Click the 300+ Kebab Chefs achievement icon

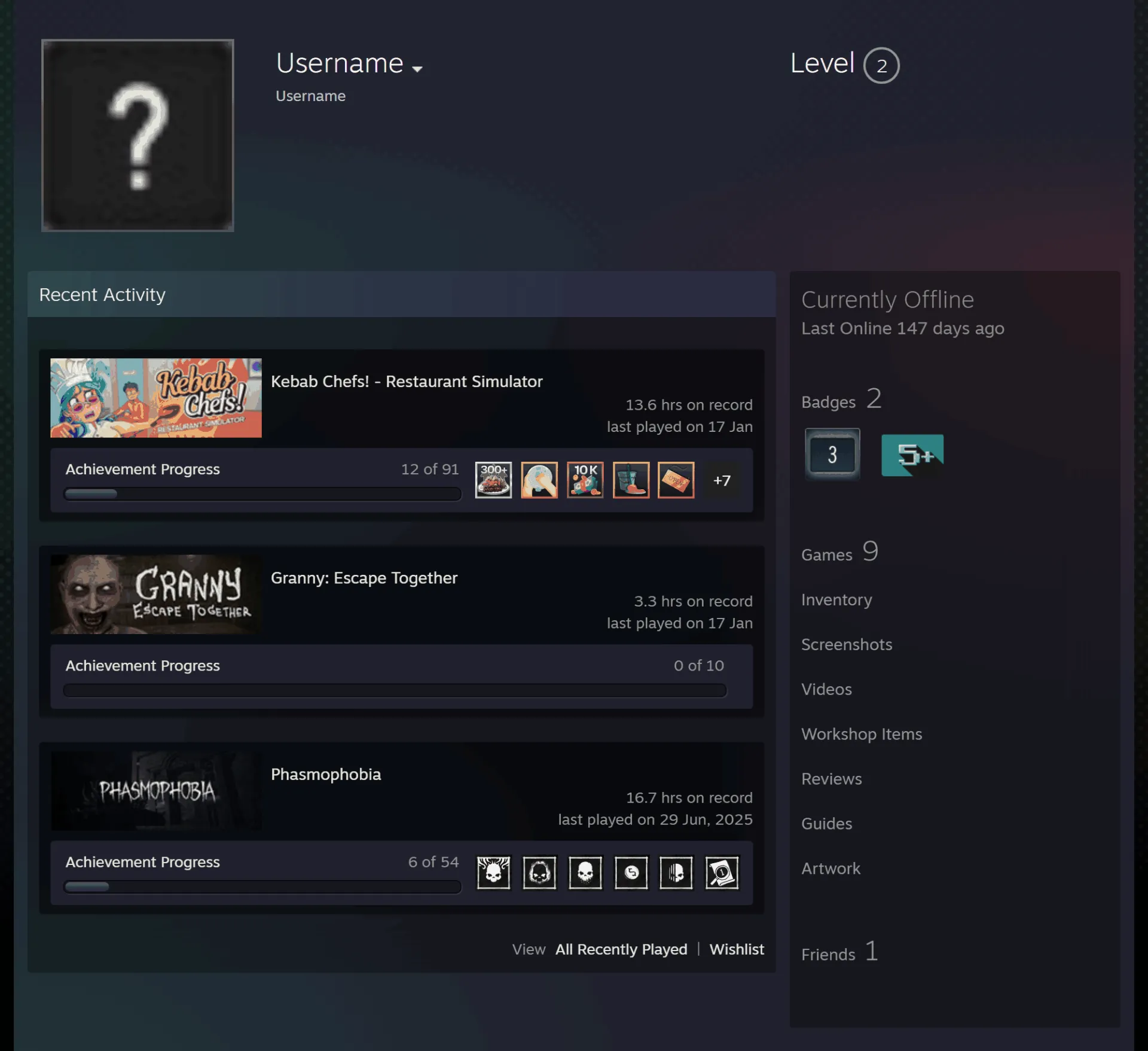pyautogui.click(x=493, y=480)
